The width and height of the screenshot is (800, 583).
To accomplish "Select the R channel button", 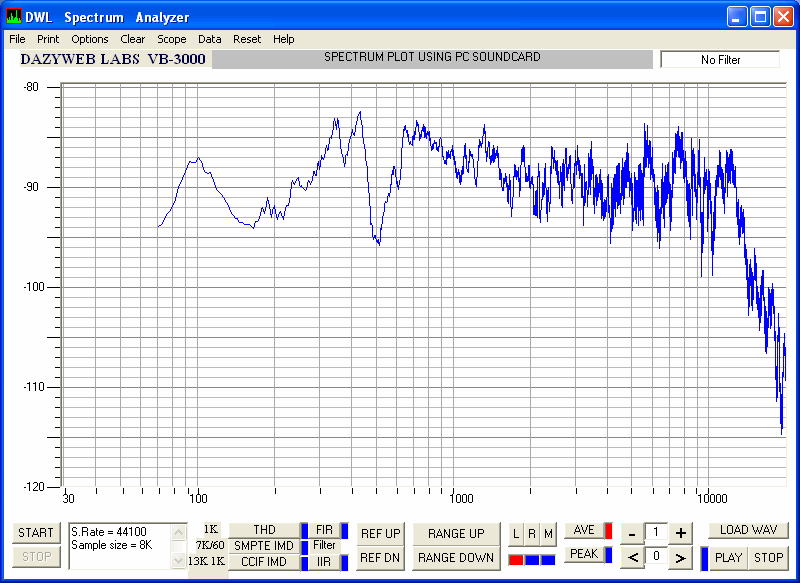I will [532, 534].
